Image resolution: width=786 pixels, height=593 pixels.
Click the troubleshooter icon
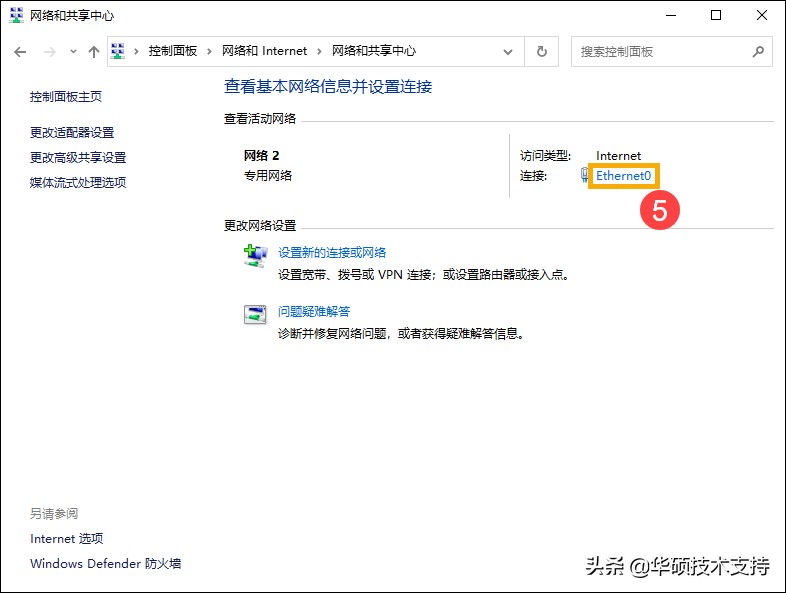255,315
